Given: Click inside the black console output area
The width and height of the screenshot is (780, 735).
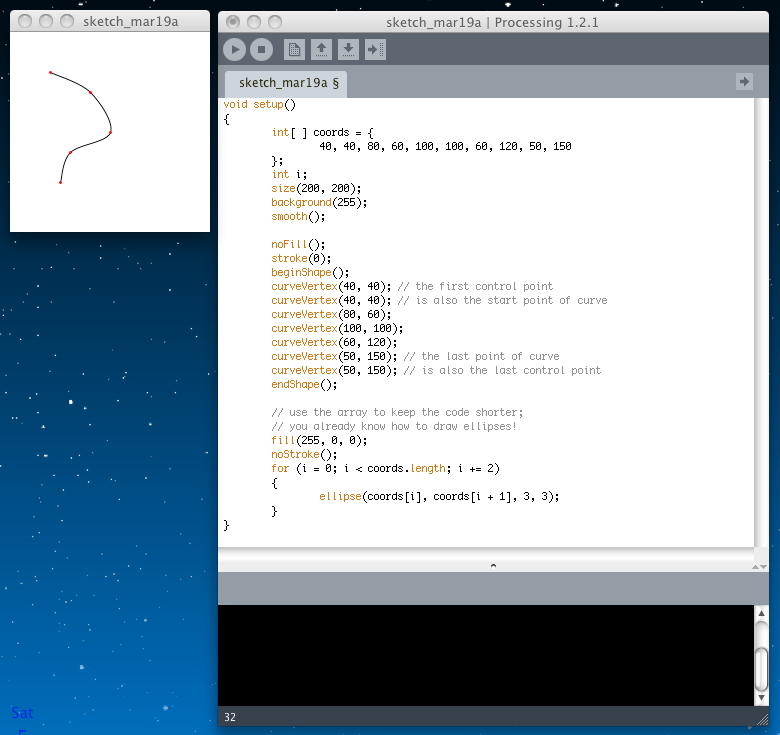Looking at the screenshot, I should (x=485, y=655).
